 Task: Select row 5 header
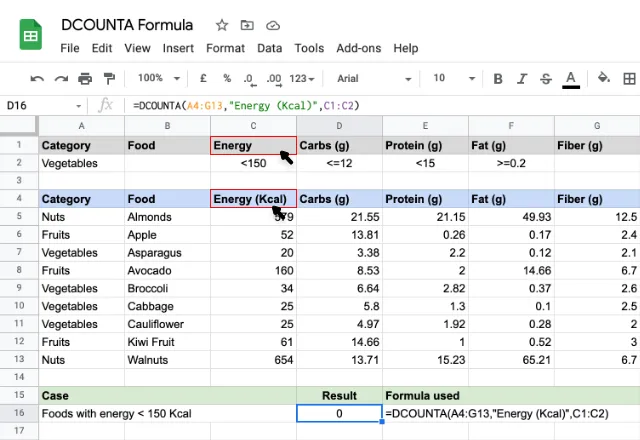[19, 216]
